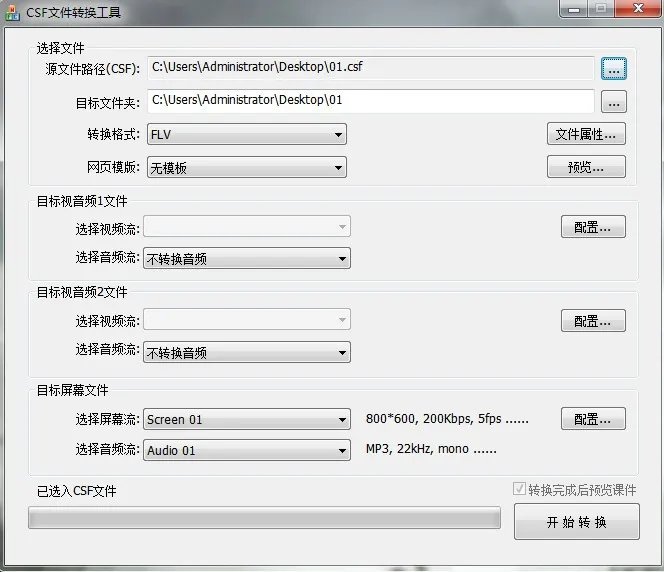Click 配置 button for 目标视音频2文件
The width and height of the screenshot is (664, 572).
593,321
